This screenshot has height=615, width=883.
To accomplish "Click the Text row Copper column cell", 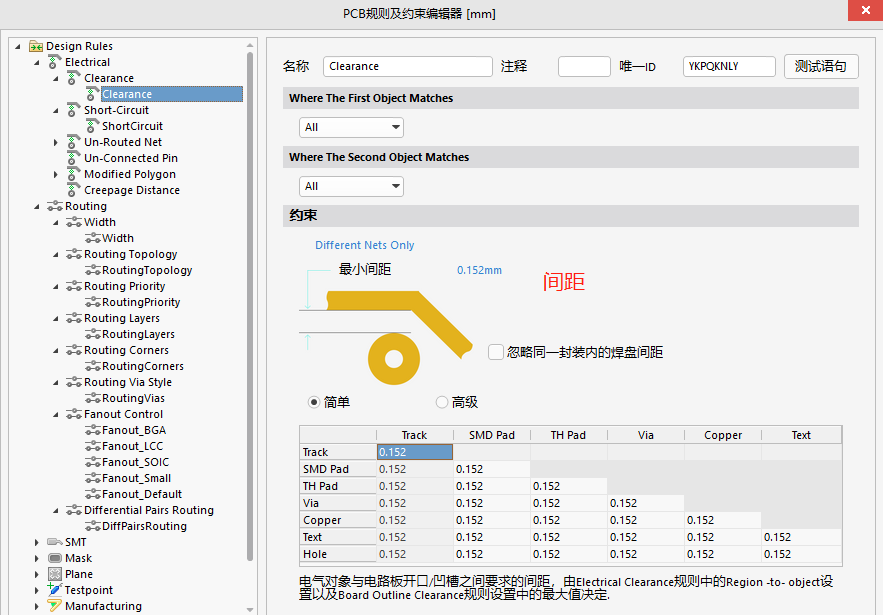I will [x=723, y=537].
